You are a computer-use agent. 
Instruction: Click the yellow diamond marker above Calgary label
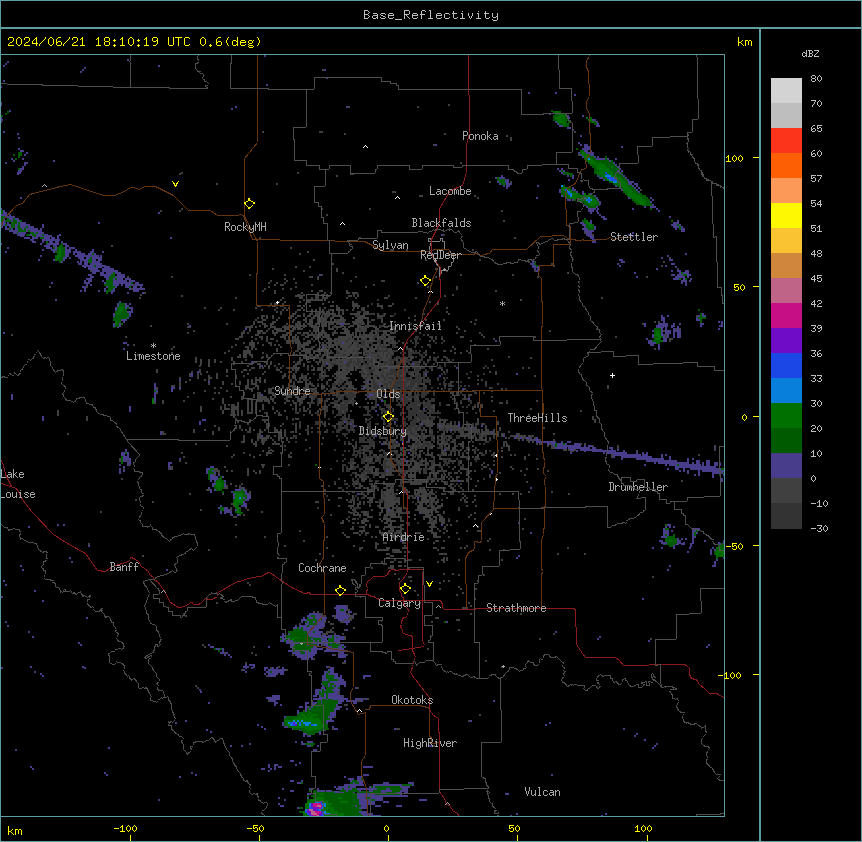click(405, 589)
